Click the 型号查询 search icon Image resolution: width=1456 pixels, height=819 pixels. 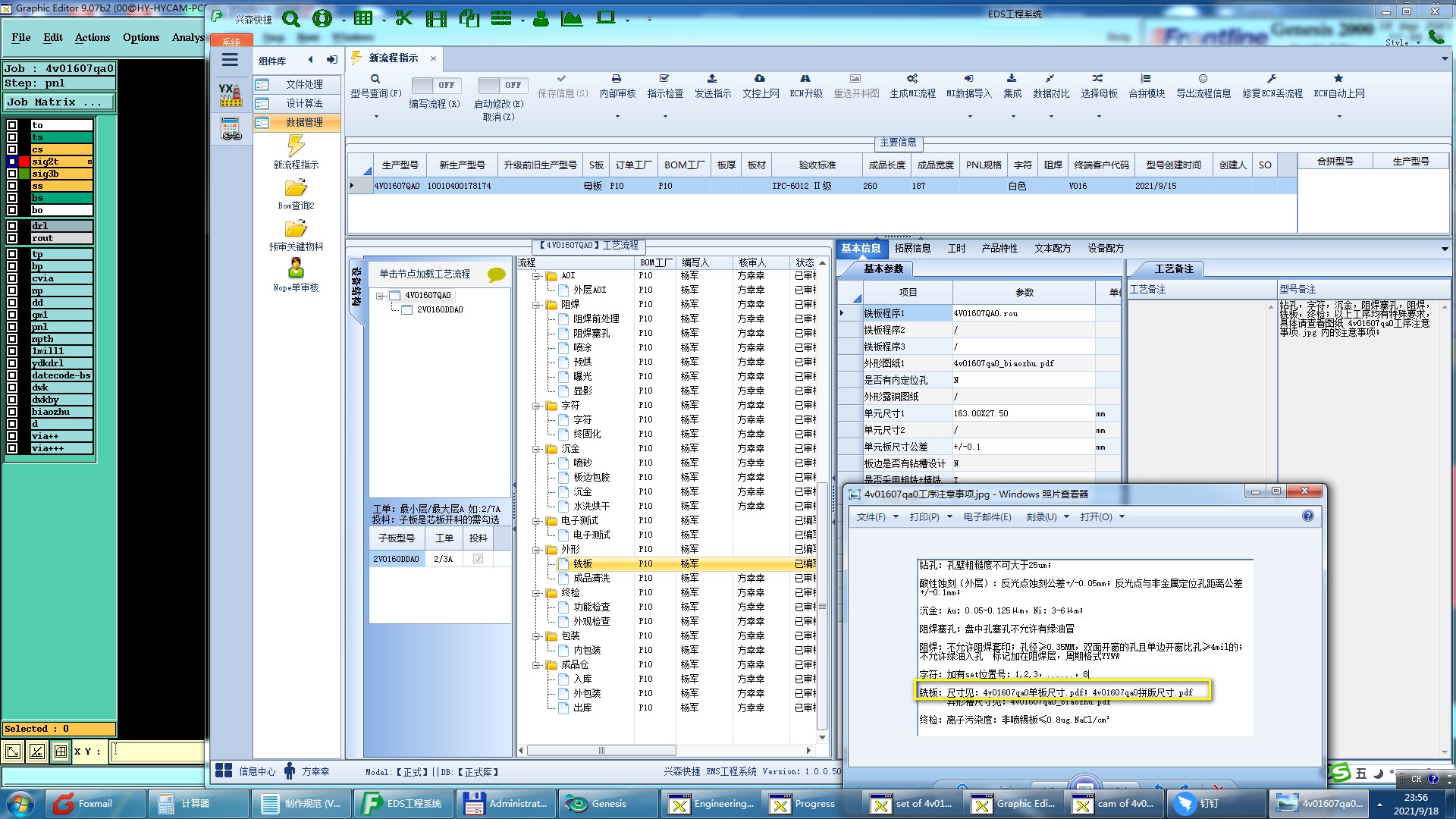(x=375, y=79)
